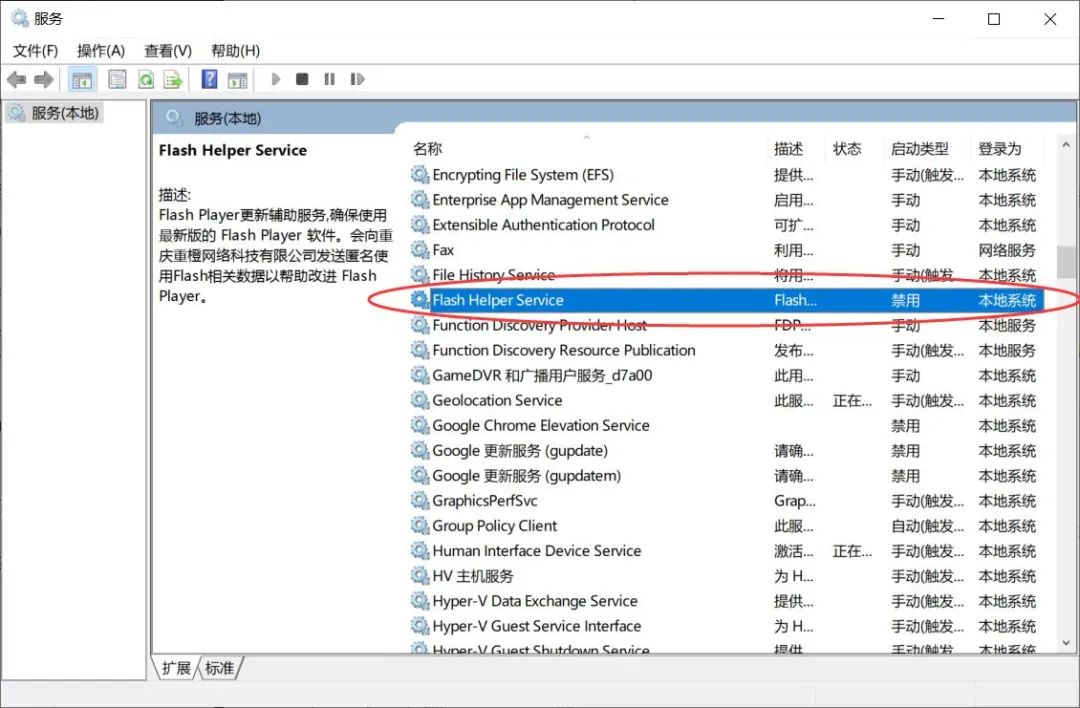Click the Forward arrow toolbar icon
Screen dimensions: 1080x708
(x=43, y=80)
